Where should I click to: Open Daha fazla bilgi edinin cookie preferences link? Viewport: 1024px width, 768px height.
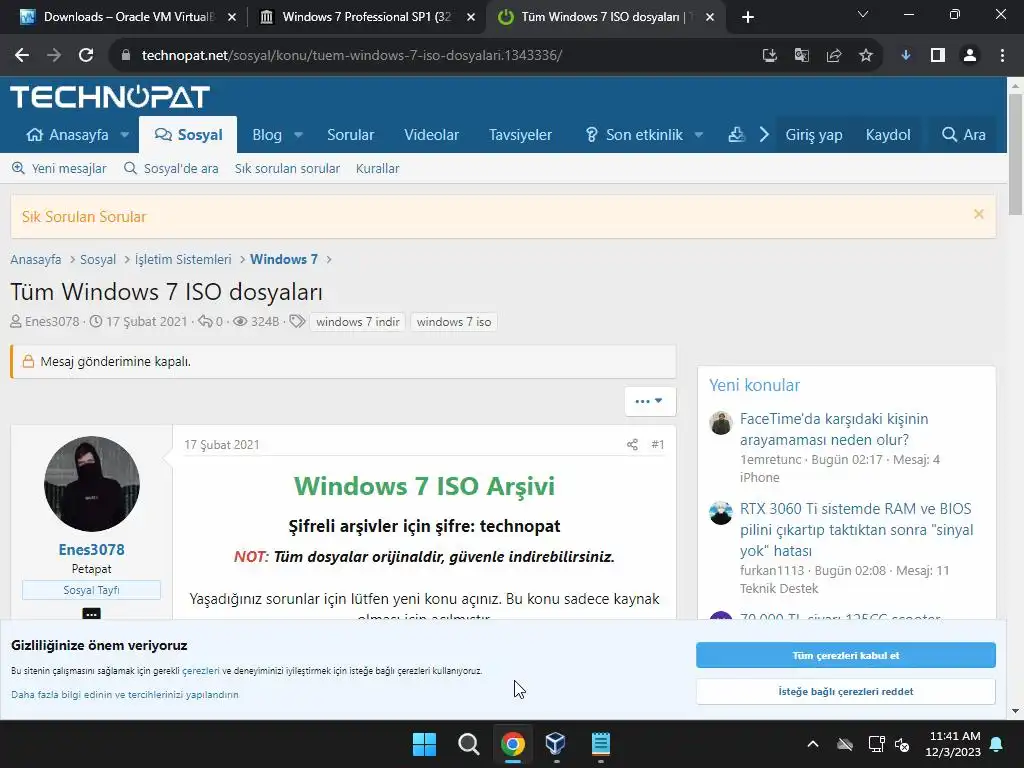click(x=125, y=695)
